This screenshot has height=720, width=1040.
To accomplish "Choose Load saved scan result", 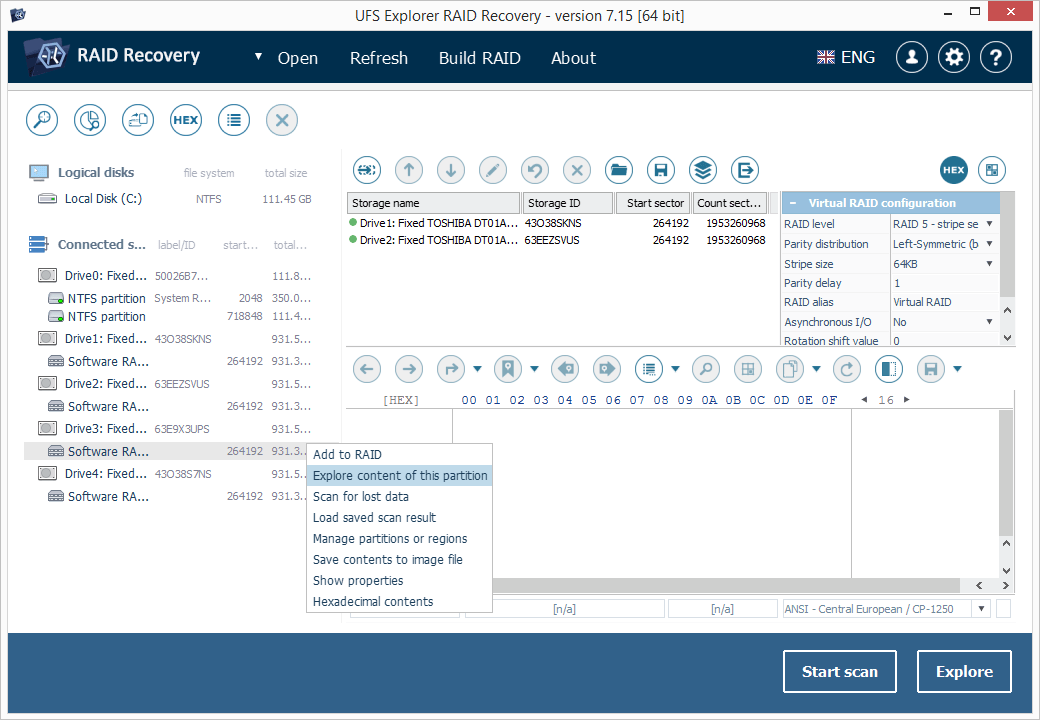I will (399, 518).
